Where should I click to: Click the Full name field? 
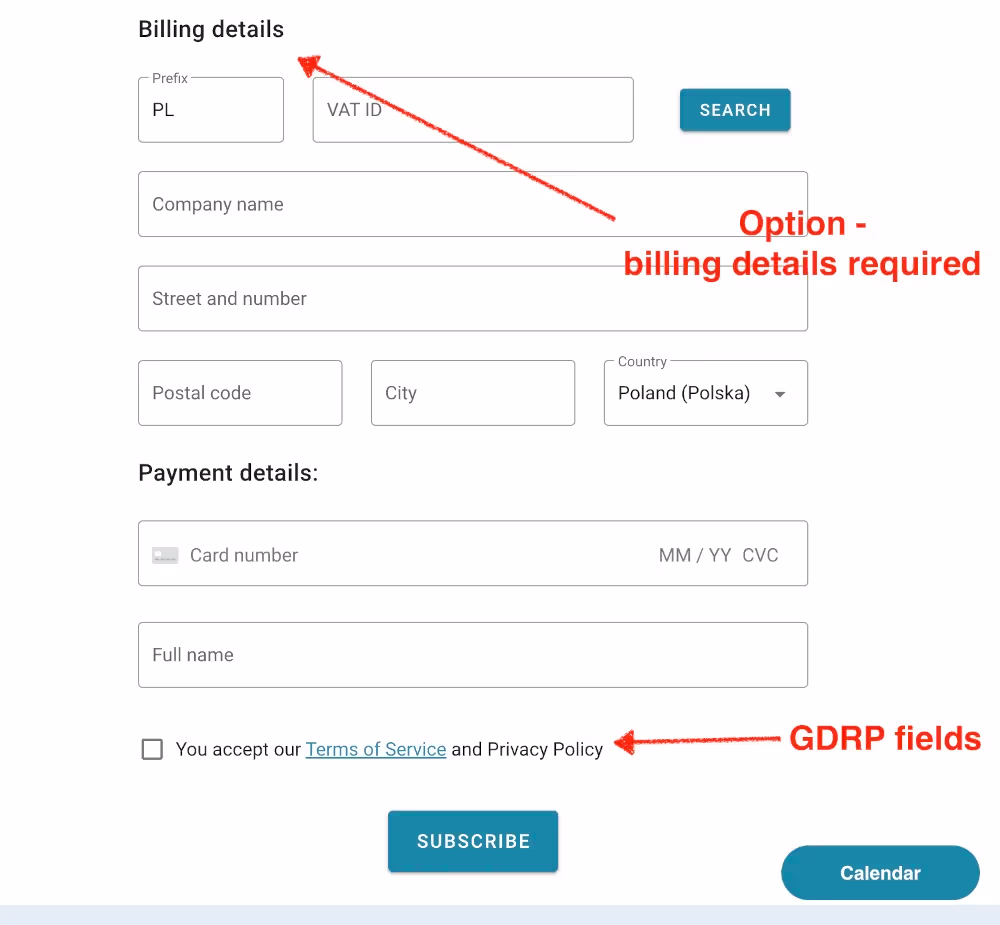(472, 655)
